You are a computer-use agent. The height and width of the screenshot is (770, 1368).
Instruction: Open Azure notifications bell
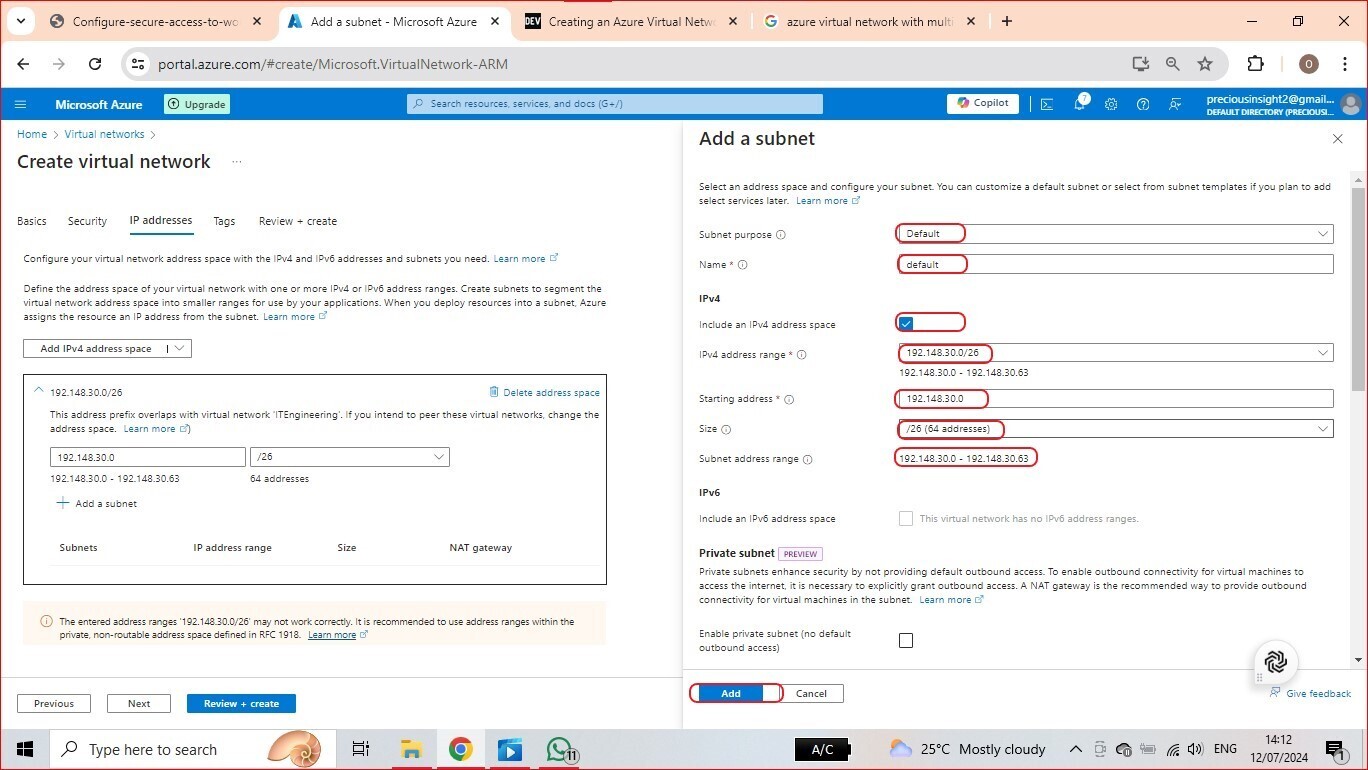click(x=1080, y=103)
